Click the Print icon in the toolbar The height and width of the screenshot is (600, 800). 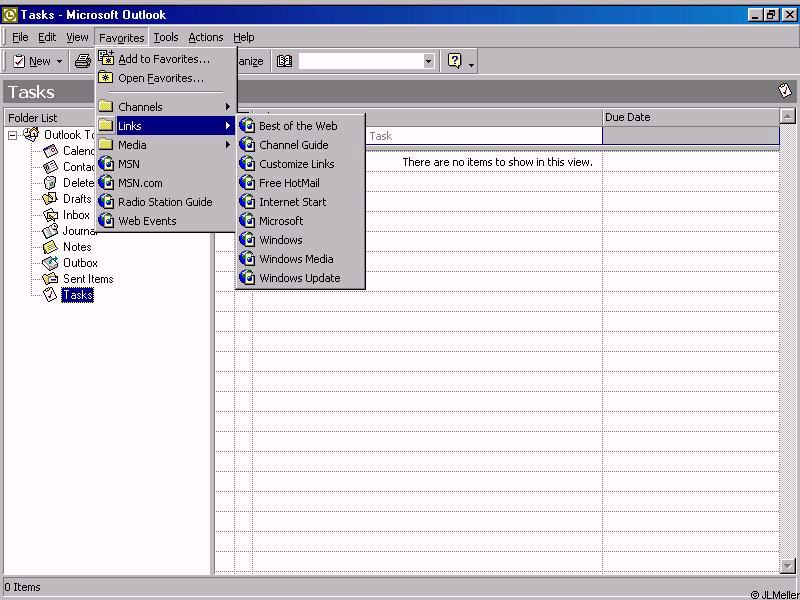click(83, 61)
